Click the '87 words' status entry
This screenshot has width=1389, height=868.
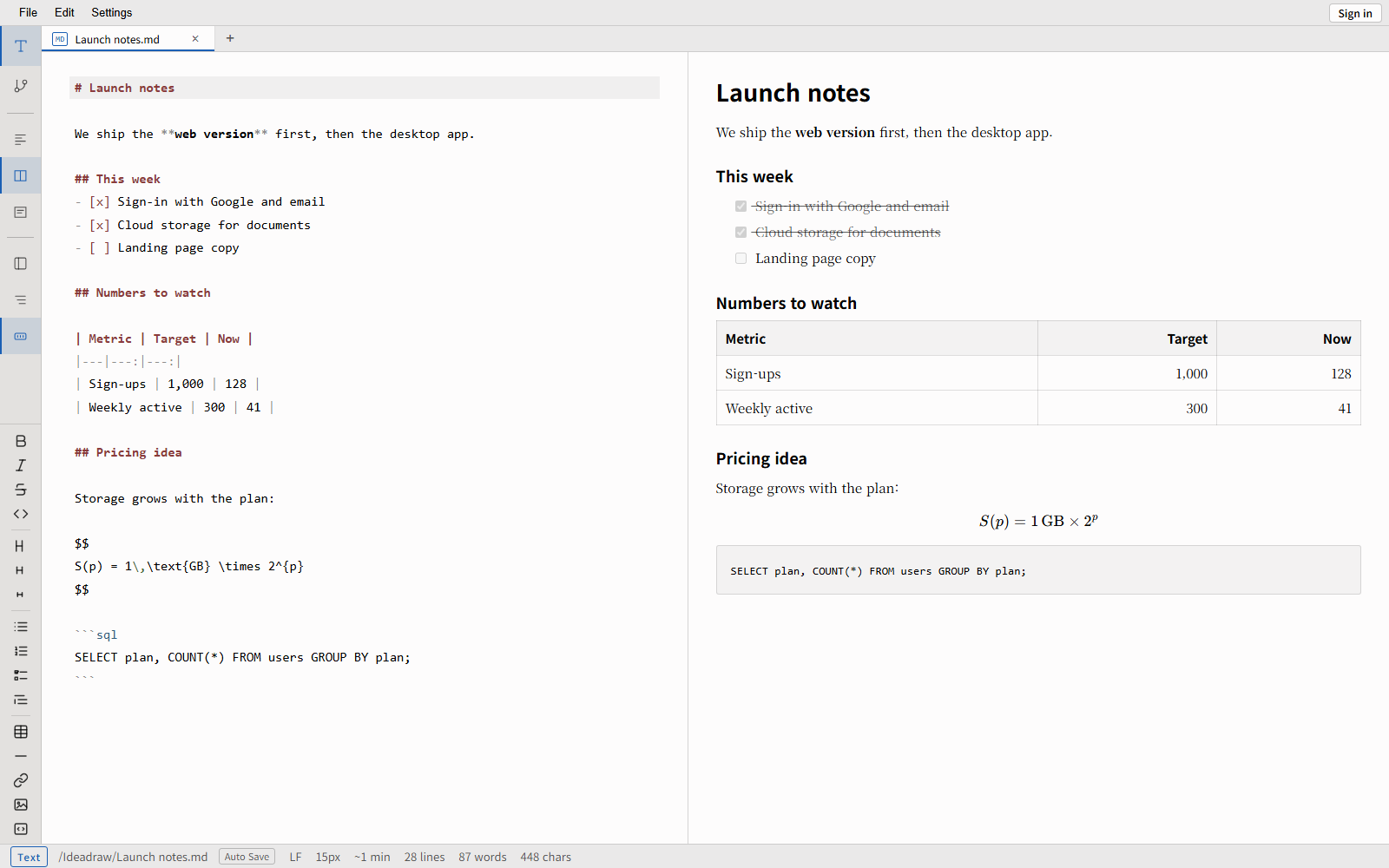pos(483,857)
